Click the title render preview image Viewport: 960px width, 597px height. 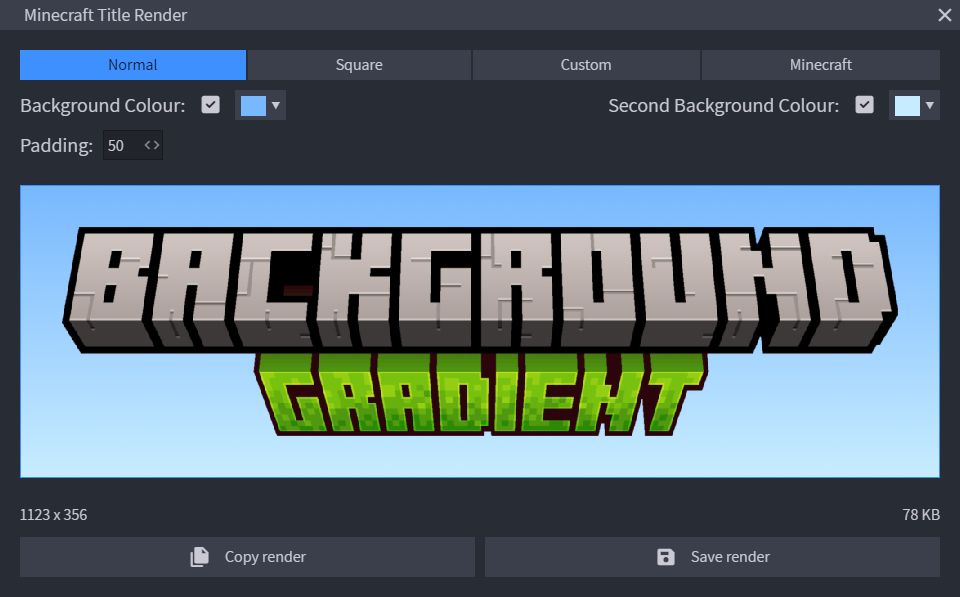(x=480, y=331)
